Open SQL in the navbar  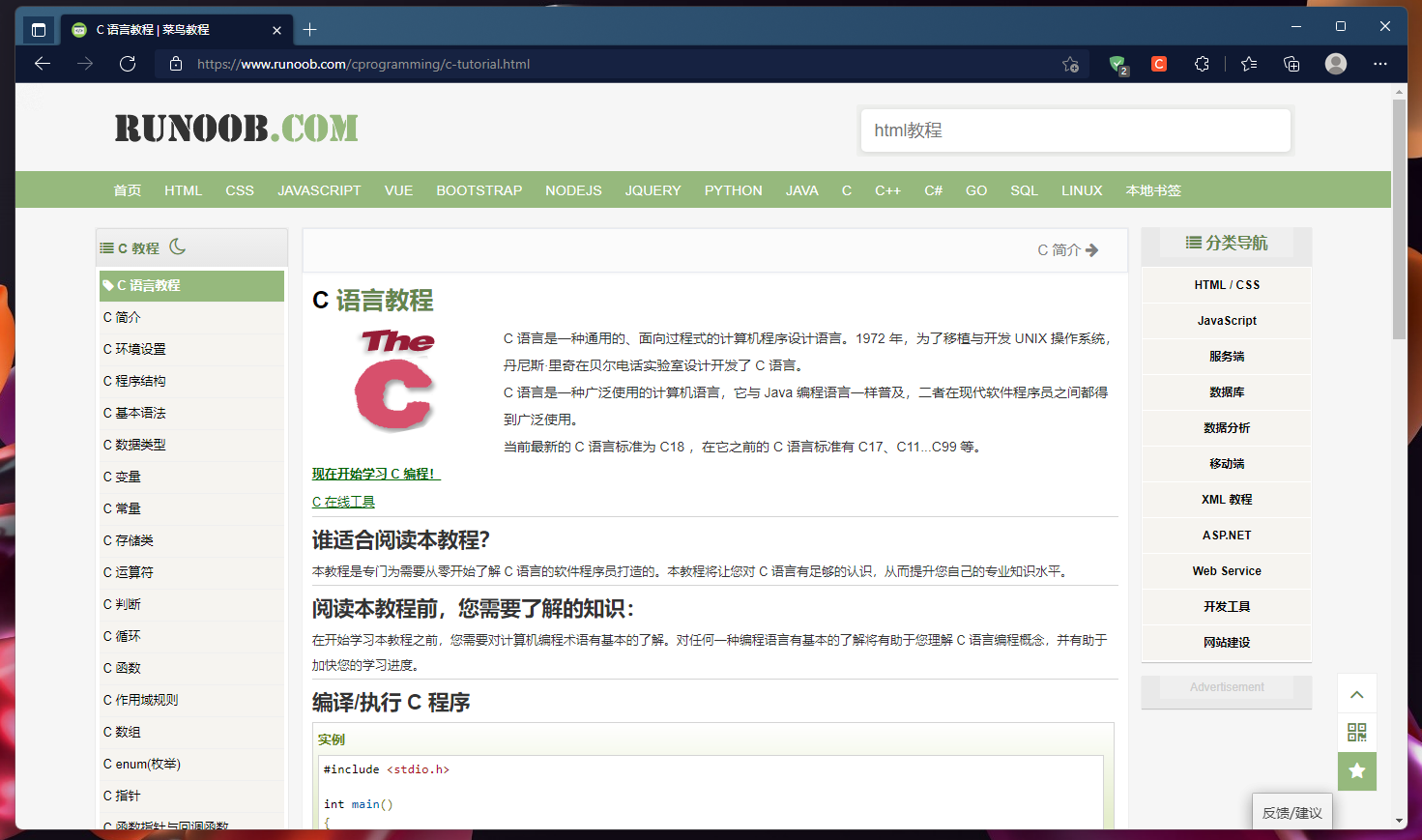point(1024,190)
